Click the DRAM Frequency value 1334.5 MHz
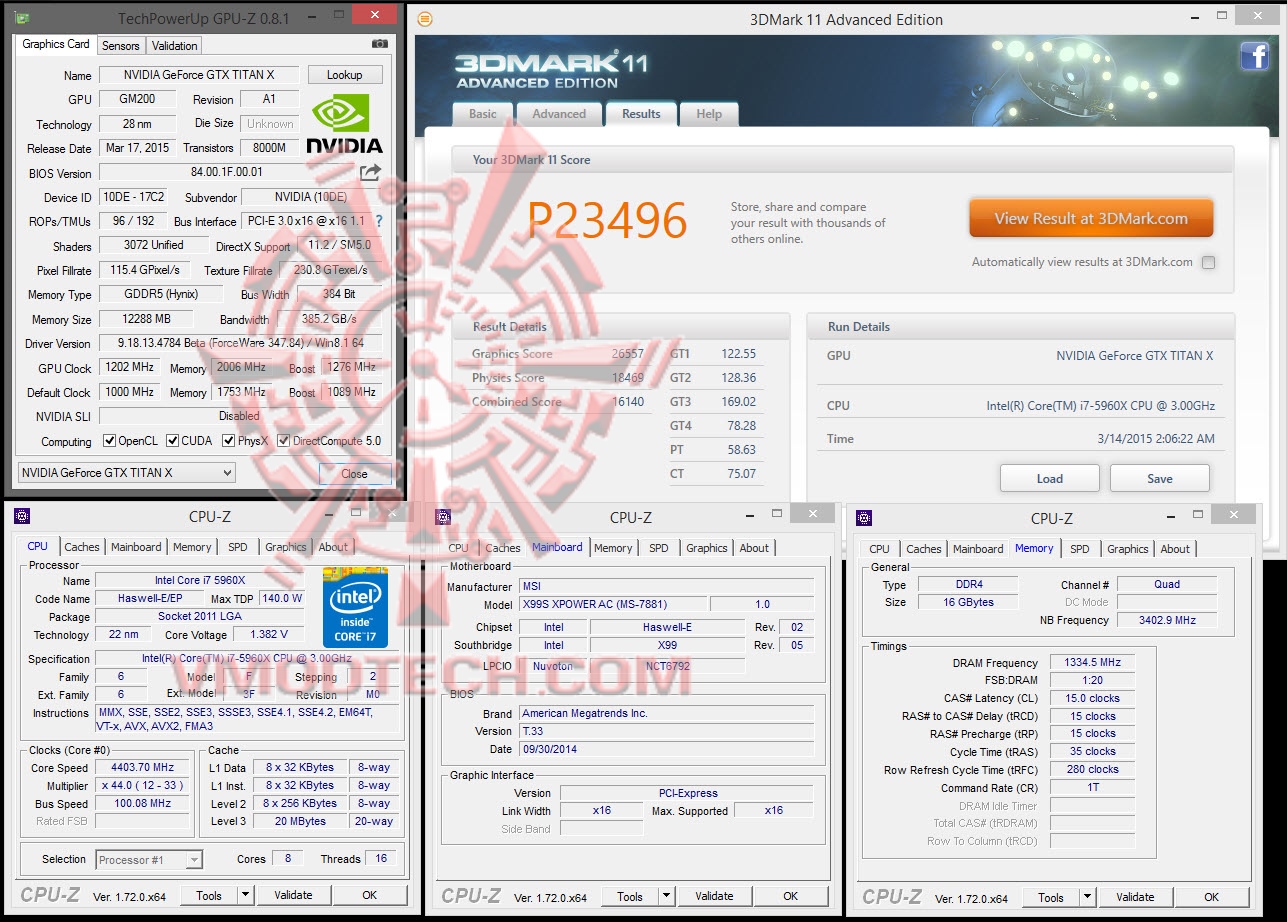This screenshot has height=922, width=1287. (x=1093, y=662)
